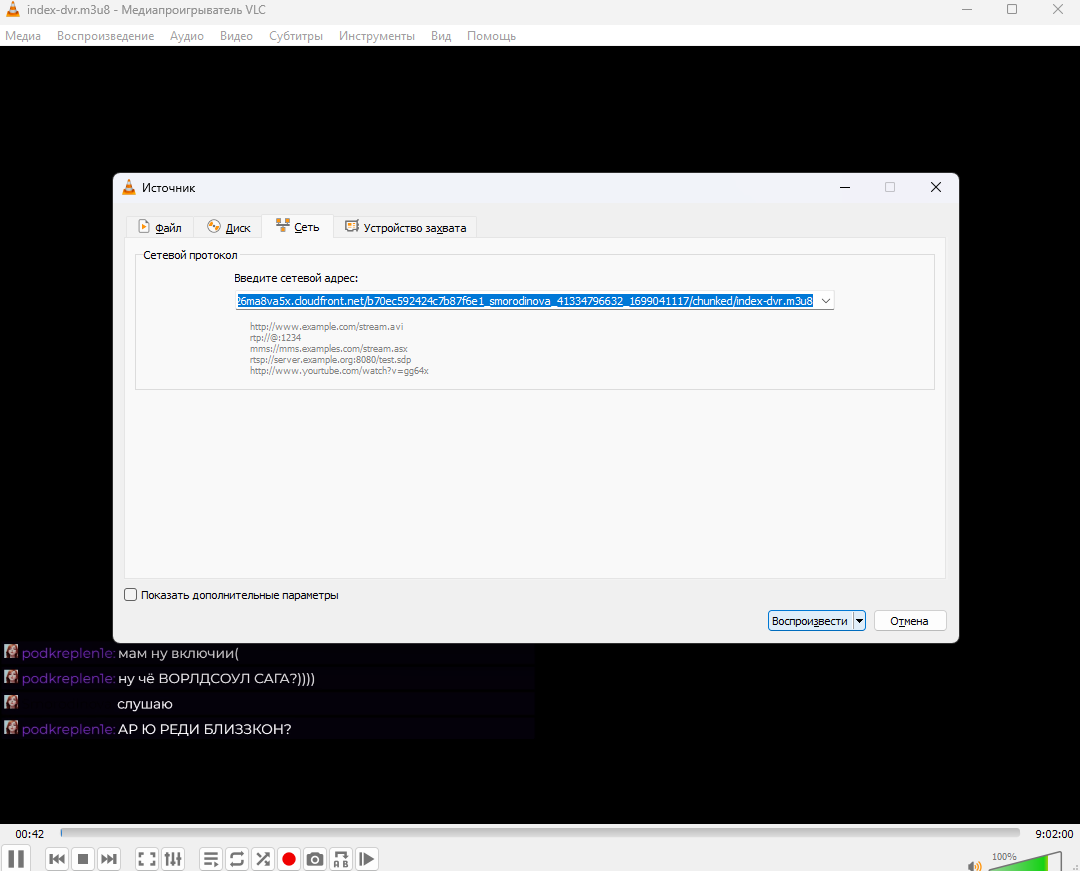The width and height of the screenshot is (1080, 871).
Task: Maximize the VLC main window
Action: 1012,10
